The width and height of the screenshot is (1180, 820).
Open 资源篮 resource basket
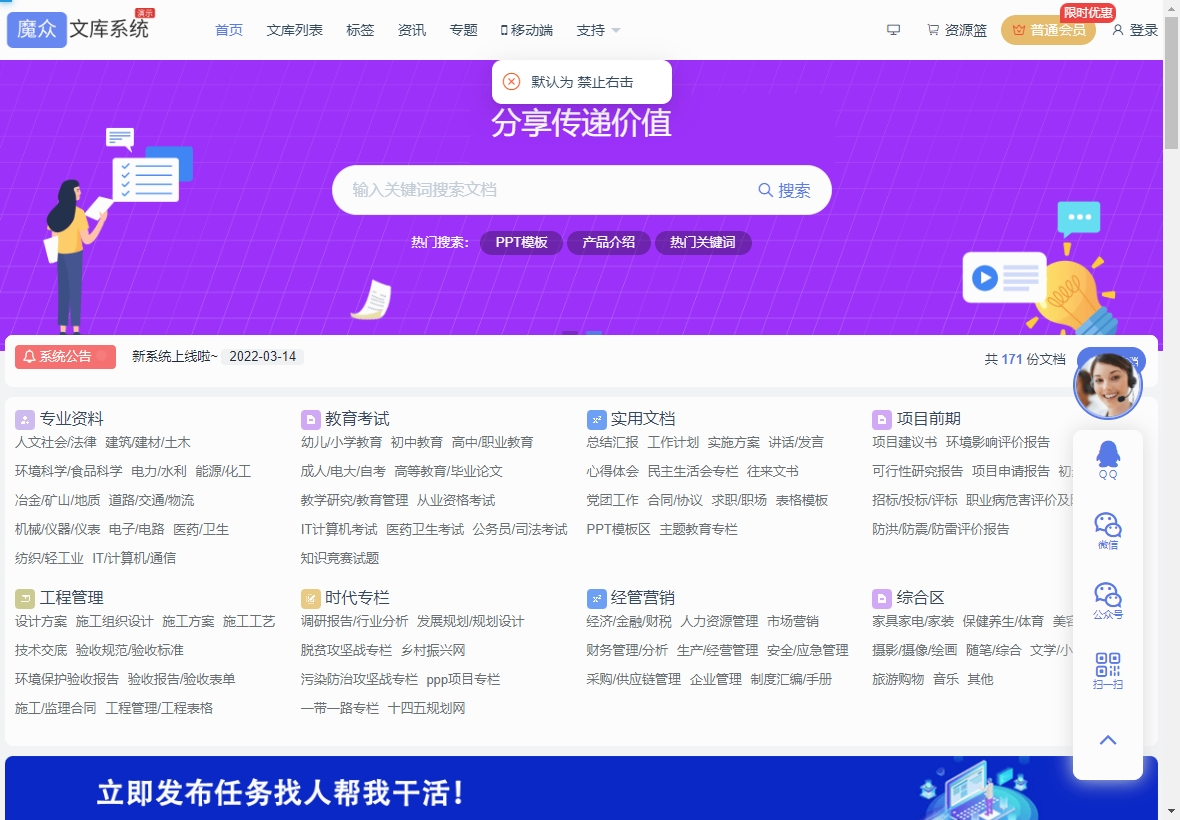(957, 30)
